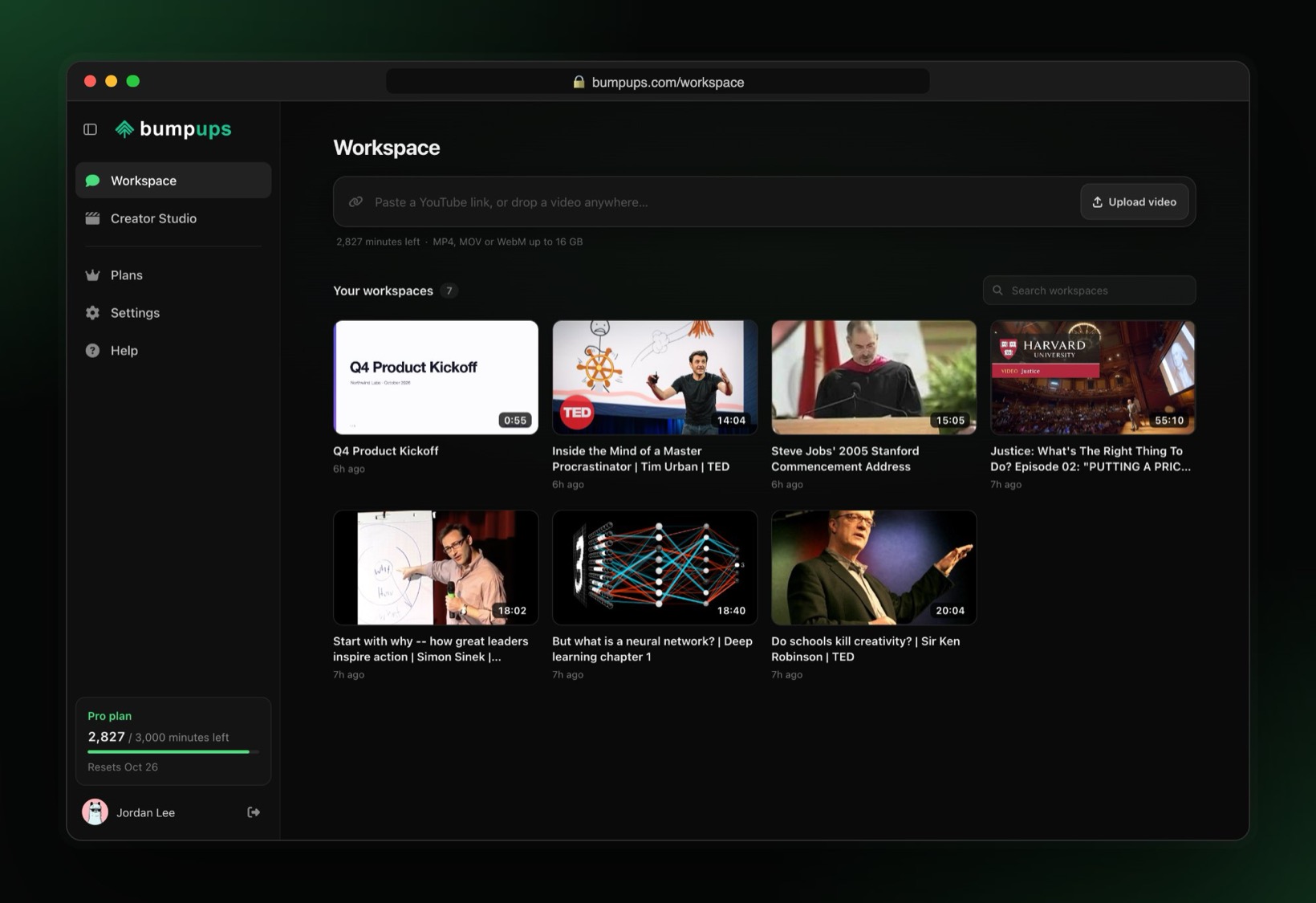Click the workspace count badge "7"
Viewport: 1316px width, 903px height.
tap(449, 291)
